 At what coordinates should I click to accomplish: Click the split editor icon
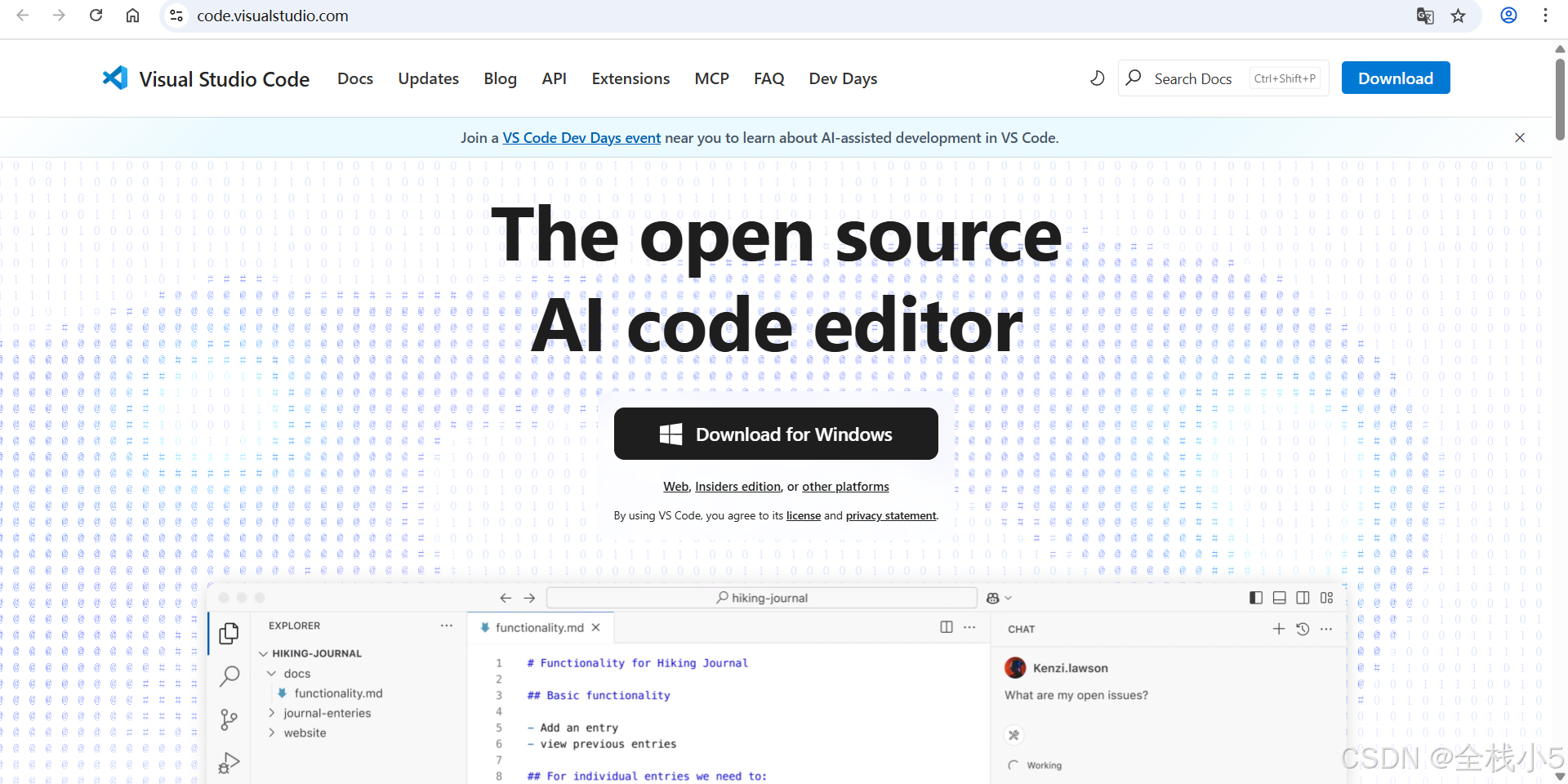(x=947, y=627)
